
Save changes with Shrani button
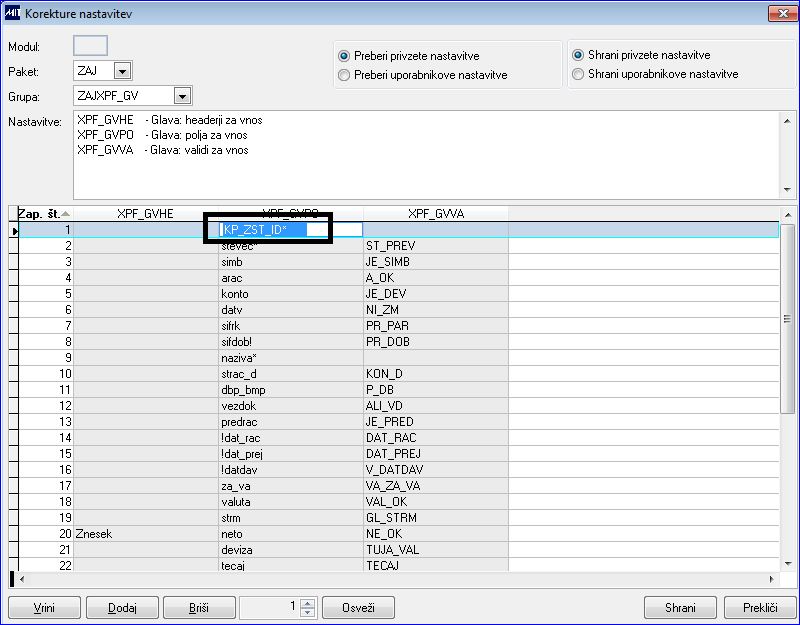tap(680, 608)
